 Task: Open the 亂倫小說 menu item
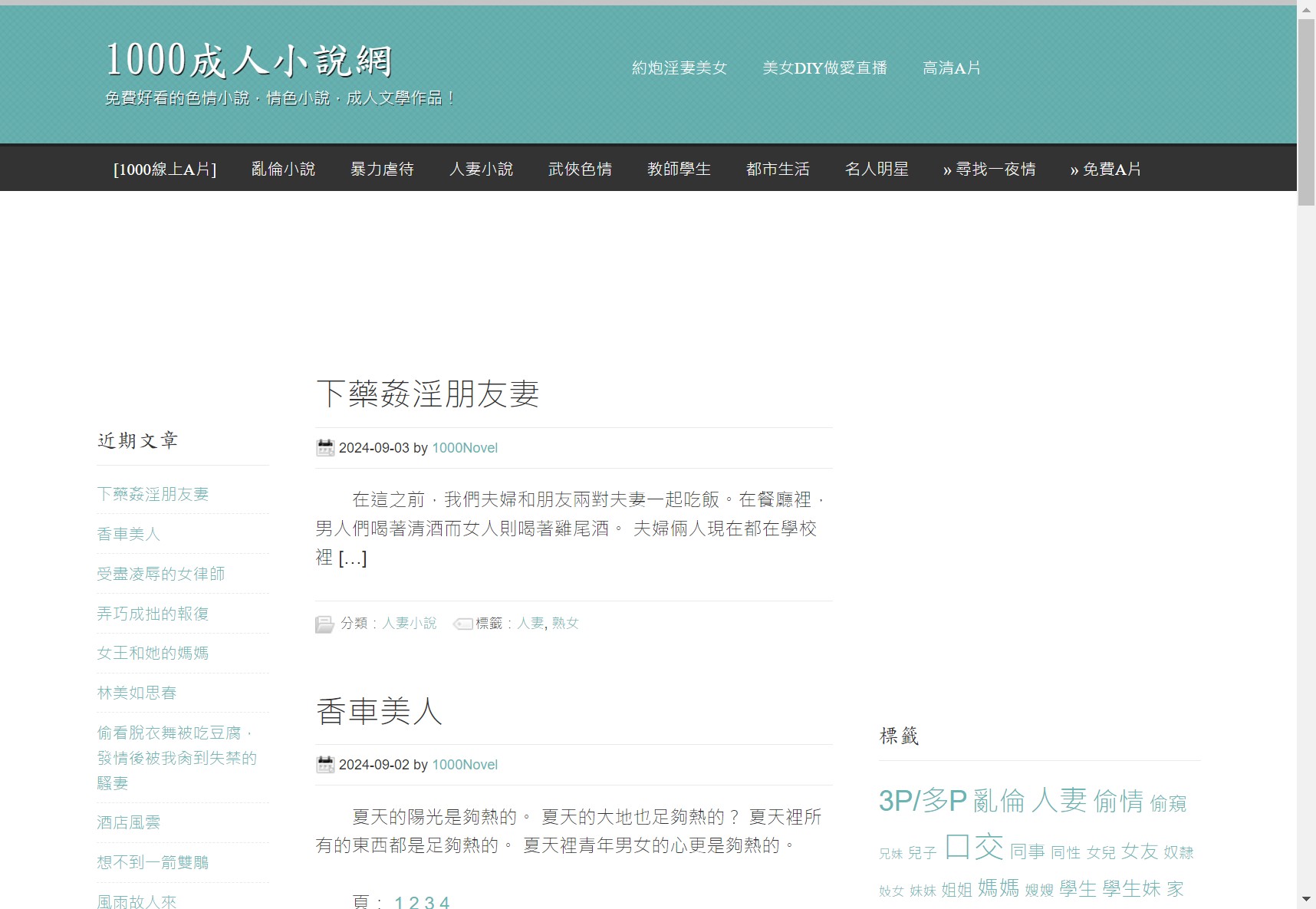[x=283, y=169]
